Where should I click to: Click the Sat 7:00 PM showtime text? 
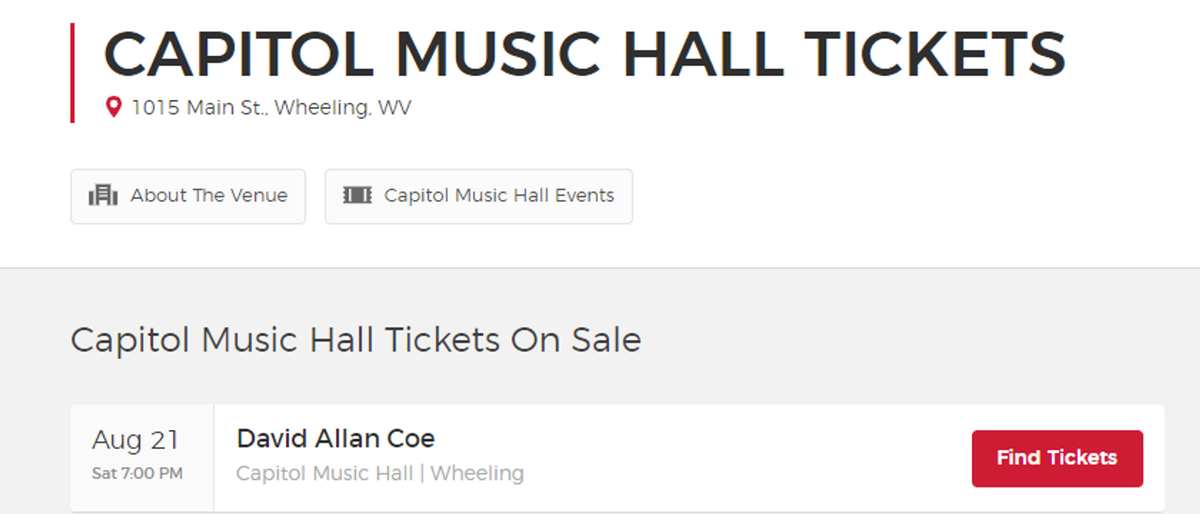tap(137, 473)
